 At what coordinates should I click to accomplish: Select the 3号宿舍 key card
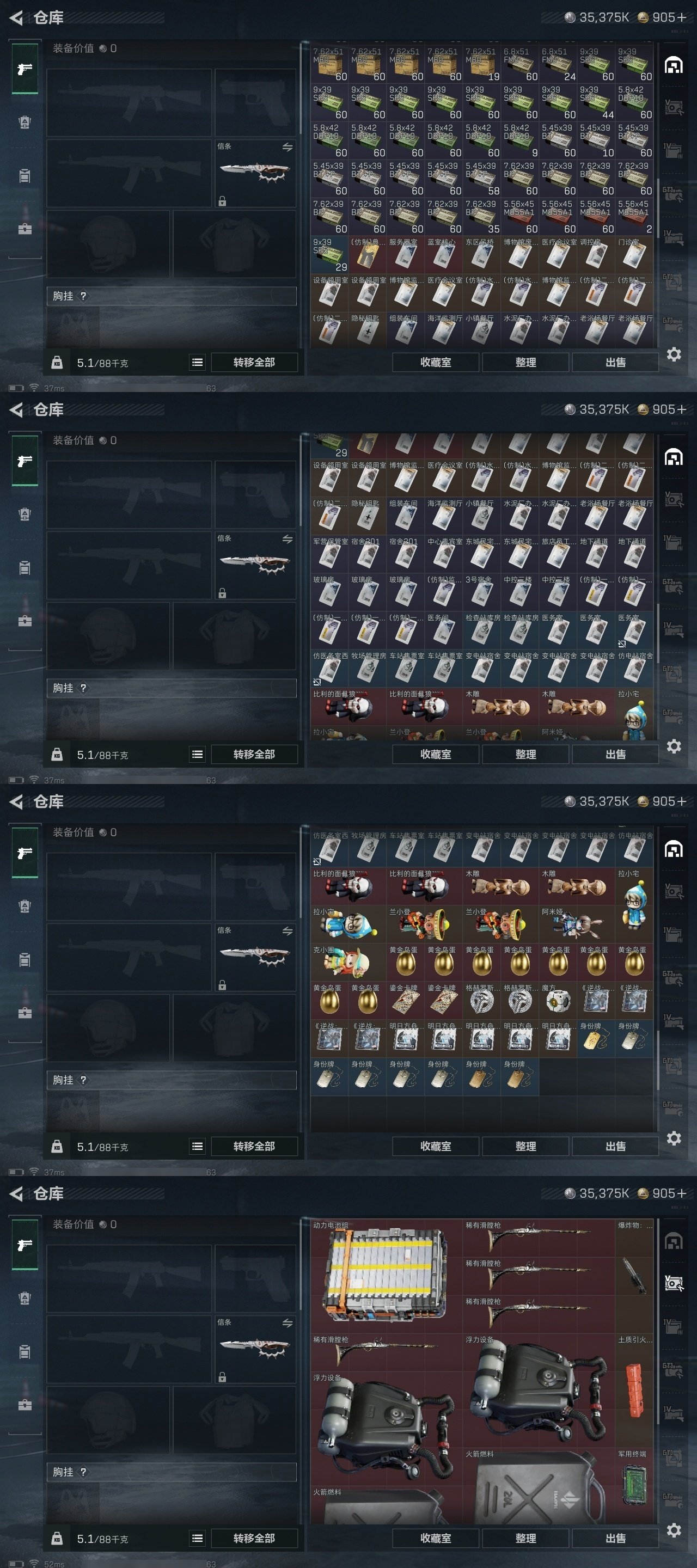pyautogui.click(x=481, y=591)
